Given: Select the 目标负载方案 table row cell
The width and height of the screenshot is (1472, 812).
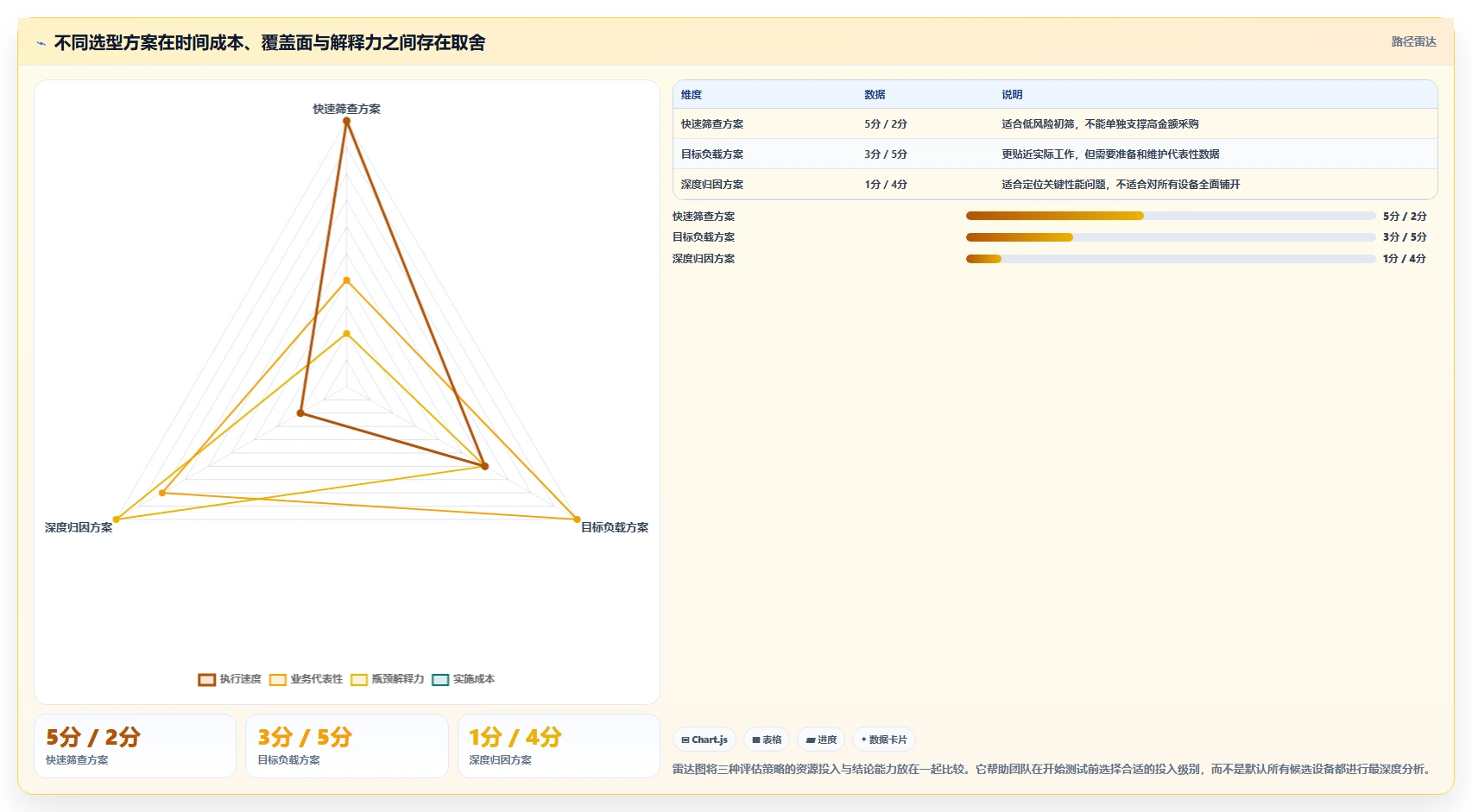Looking at the screenshot, I should [x=712, y=154].
